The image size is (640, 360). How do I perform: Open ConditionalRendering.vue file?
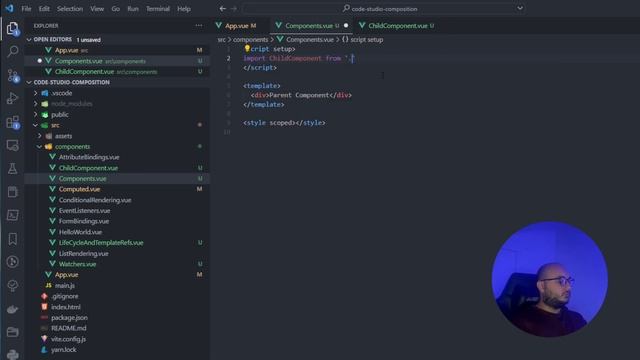coord(118,200)
